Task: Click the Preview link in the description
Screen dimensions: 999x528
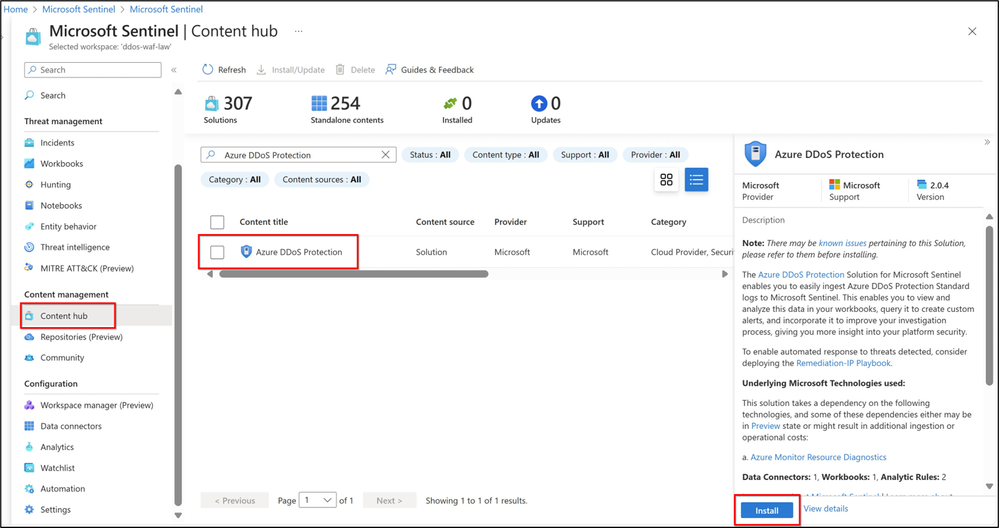Action: (766, 425)
